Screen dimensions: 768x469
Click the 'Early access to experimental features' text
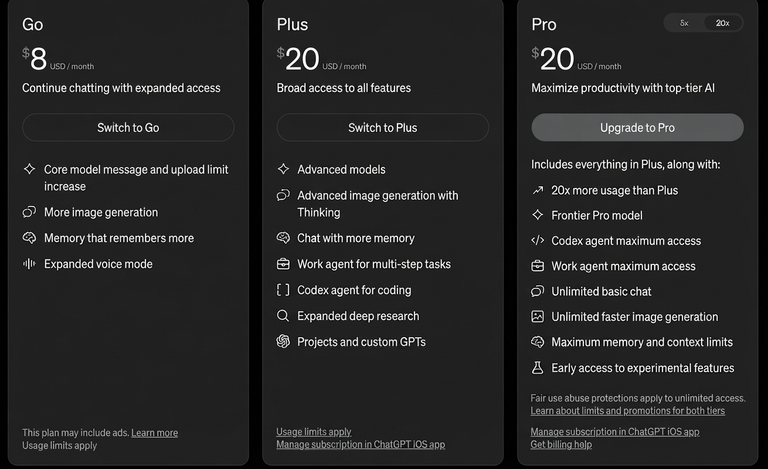point(643,368)
